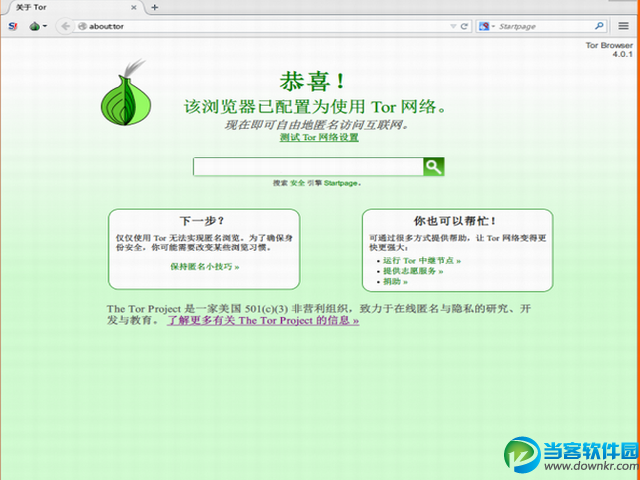The image size is (640, 480).
Task: Click the 现在即可自由地匿名访问互联网 text
Action: pos(317,125)
